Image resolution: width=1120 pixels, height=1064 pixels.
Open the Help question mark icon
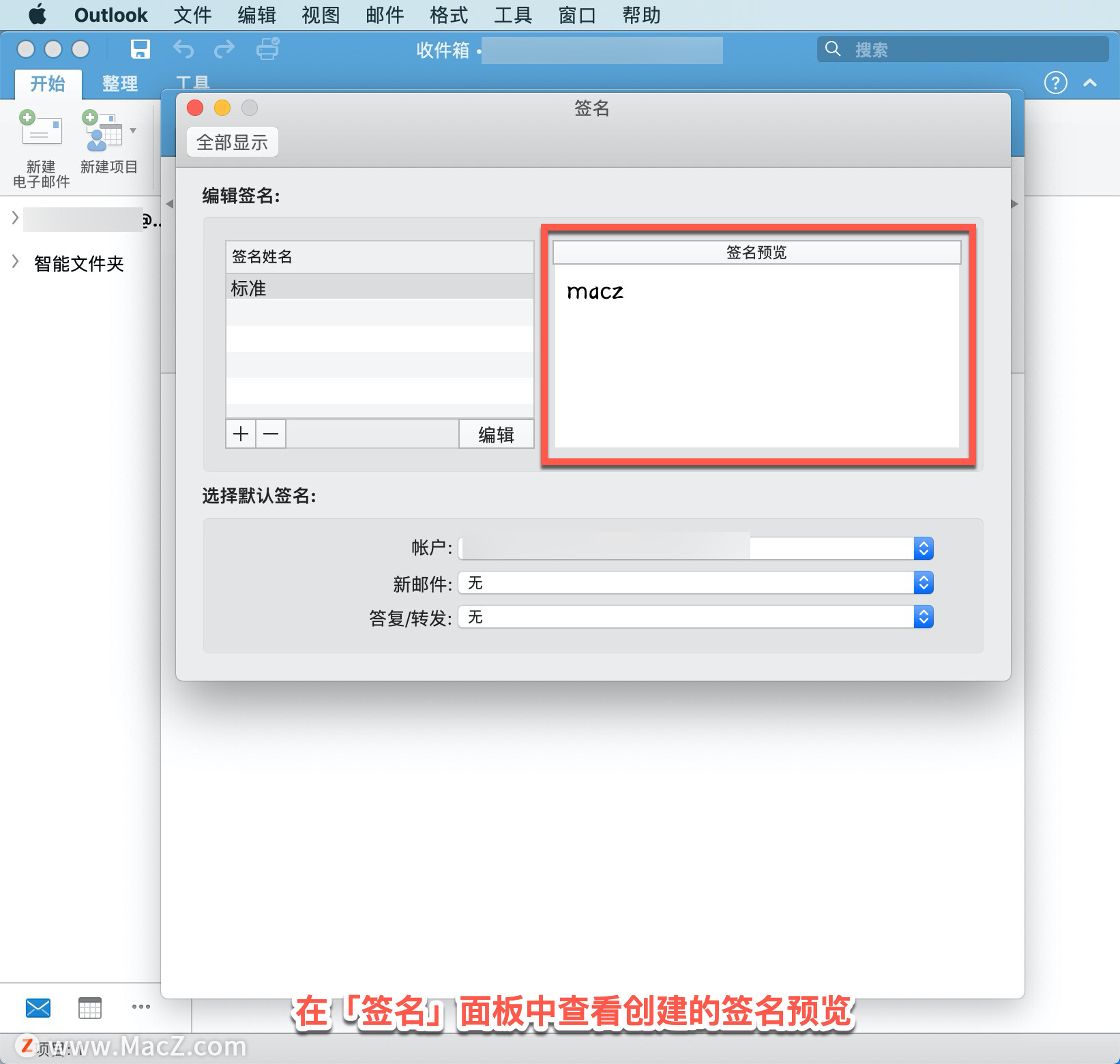[1055, 83]
